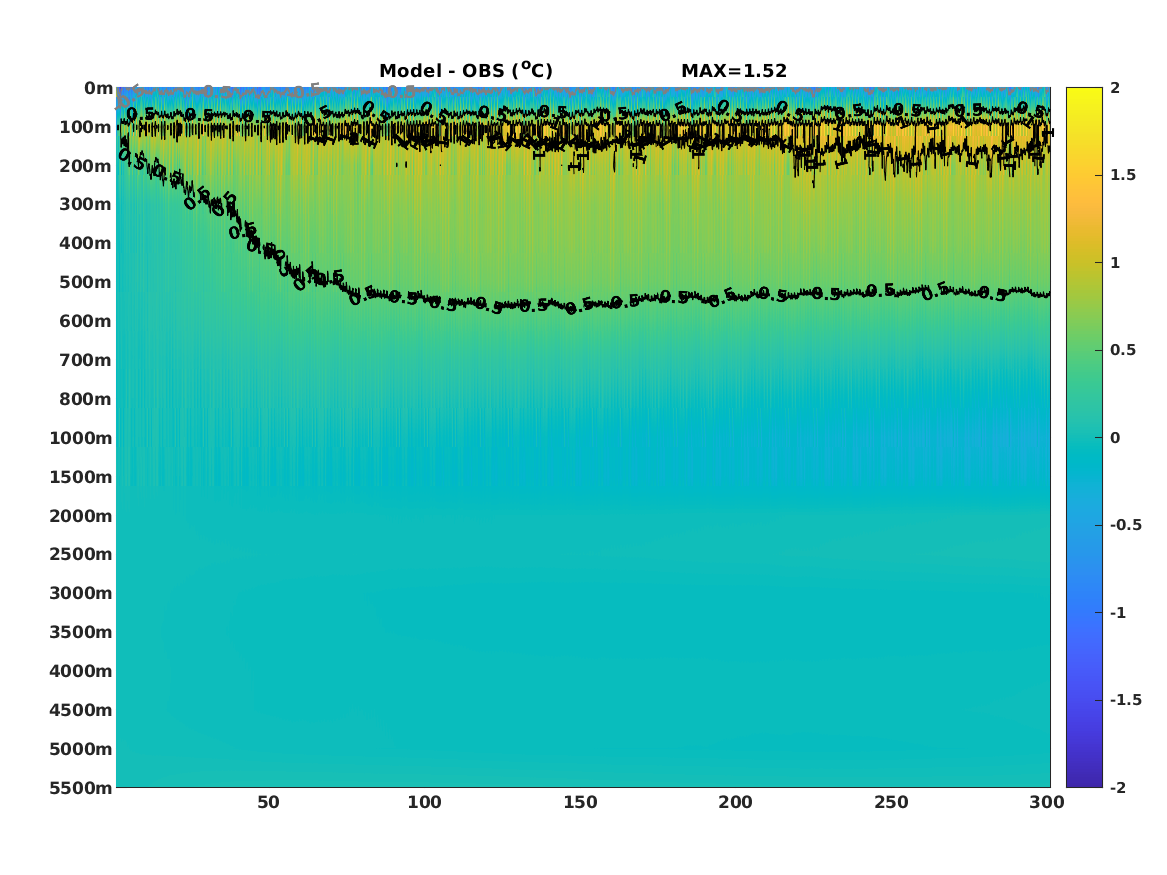Image resolution: width=1167 pixels, height=875 pixels.
Task: Click the '500m' depth axis label
Action: tap(86, 283)
